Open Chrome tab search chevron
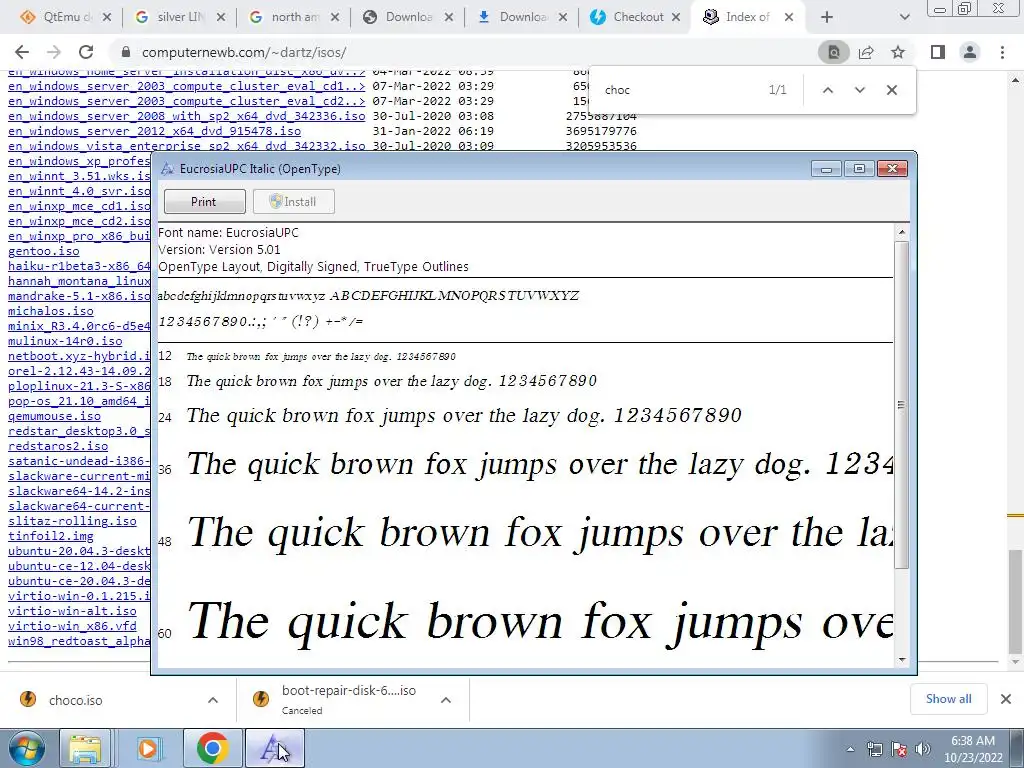The height and width of the screenshot is (768, 1024). (904, 17)
